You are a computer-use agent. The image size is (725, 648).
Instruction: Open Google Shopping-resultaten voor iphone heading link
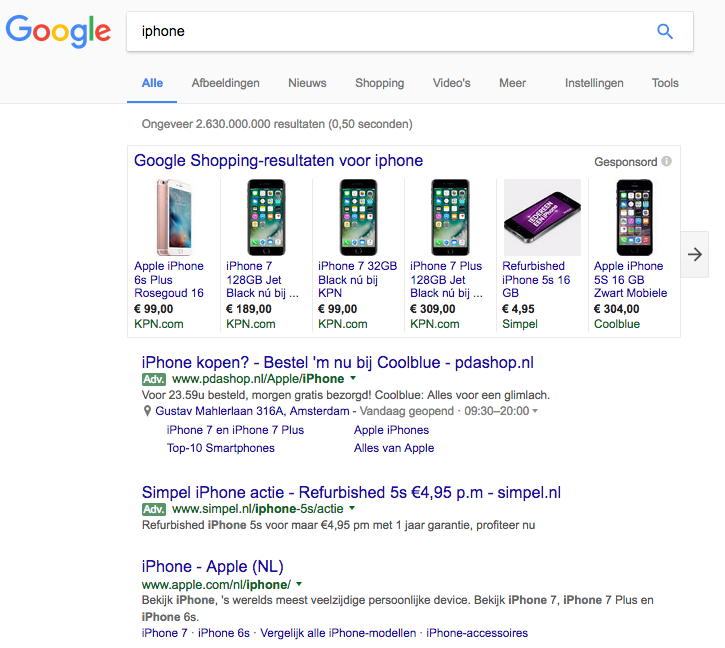pyautogui.click(x=278, y=160)
